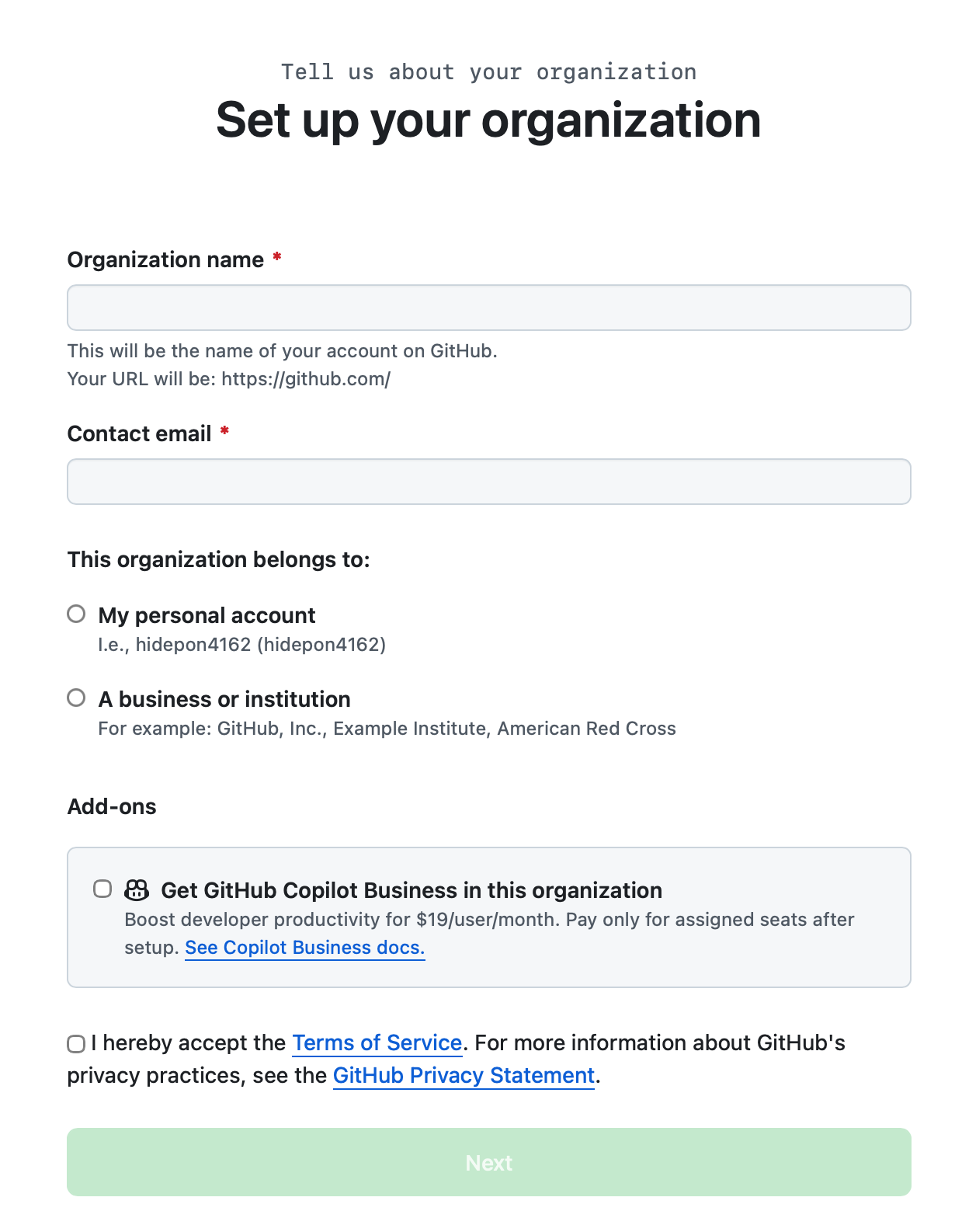This screenshot has height=1232, width=955.
Task: Click the "I hereby accept the" text
Action: (189, 1042)
